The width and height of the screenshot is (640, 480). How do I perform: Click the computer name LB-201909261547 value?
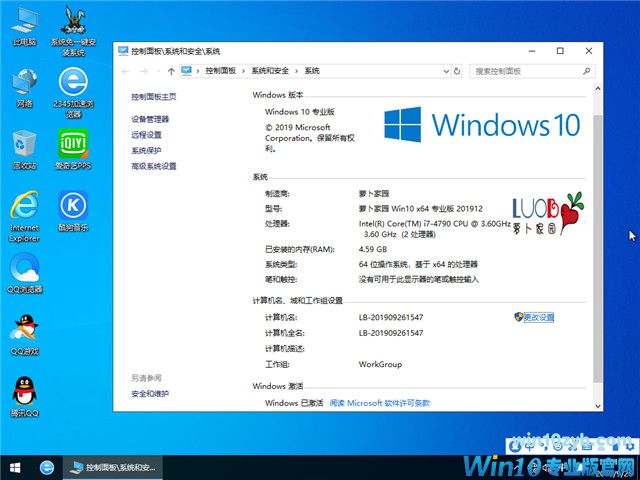click(391, 317)
